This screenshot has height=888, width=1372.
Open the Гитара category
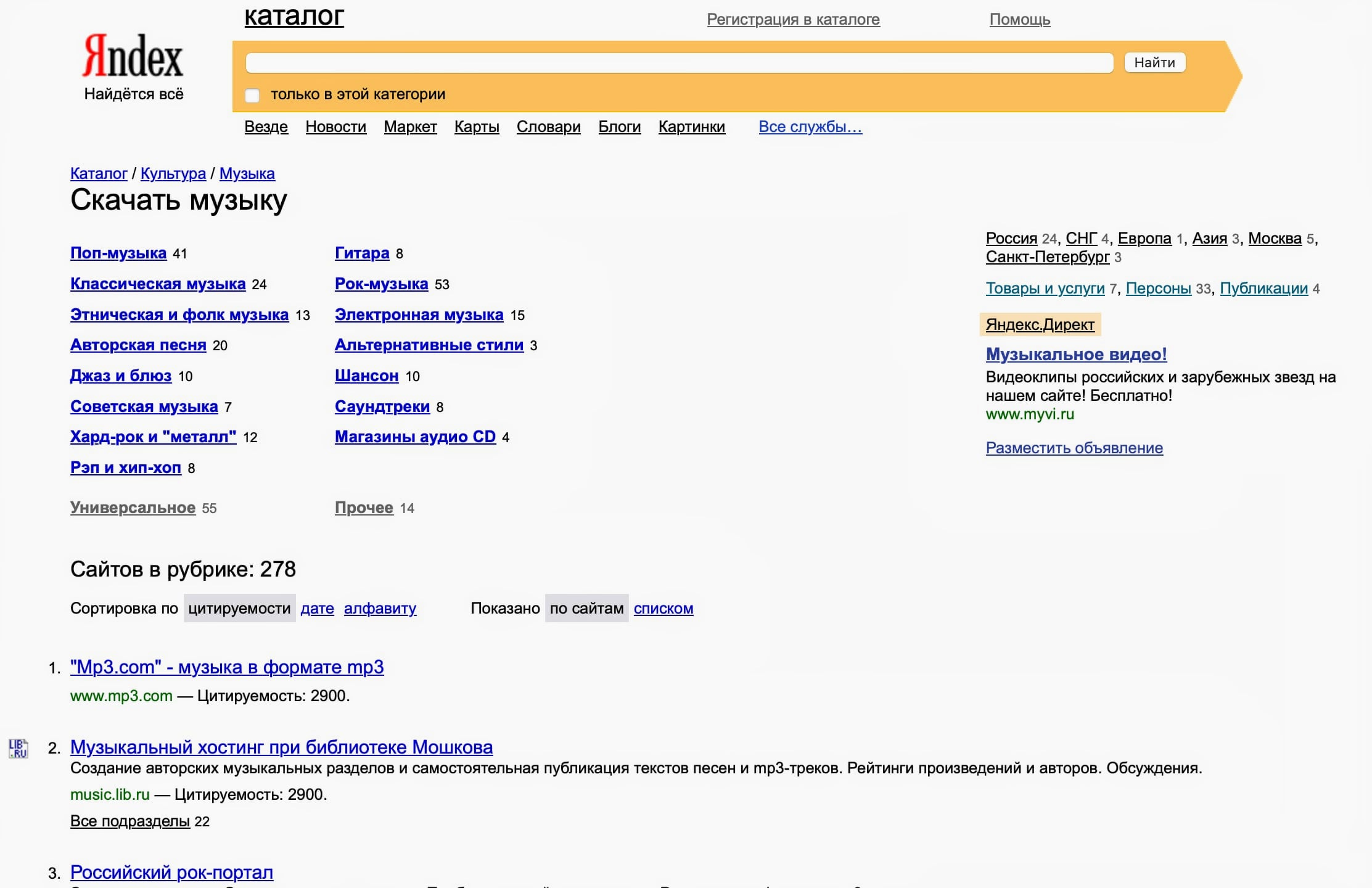[362, 253]
